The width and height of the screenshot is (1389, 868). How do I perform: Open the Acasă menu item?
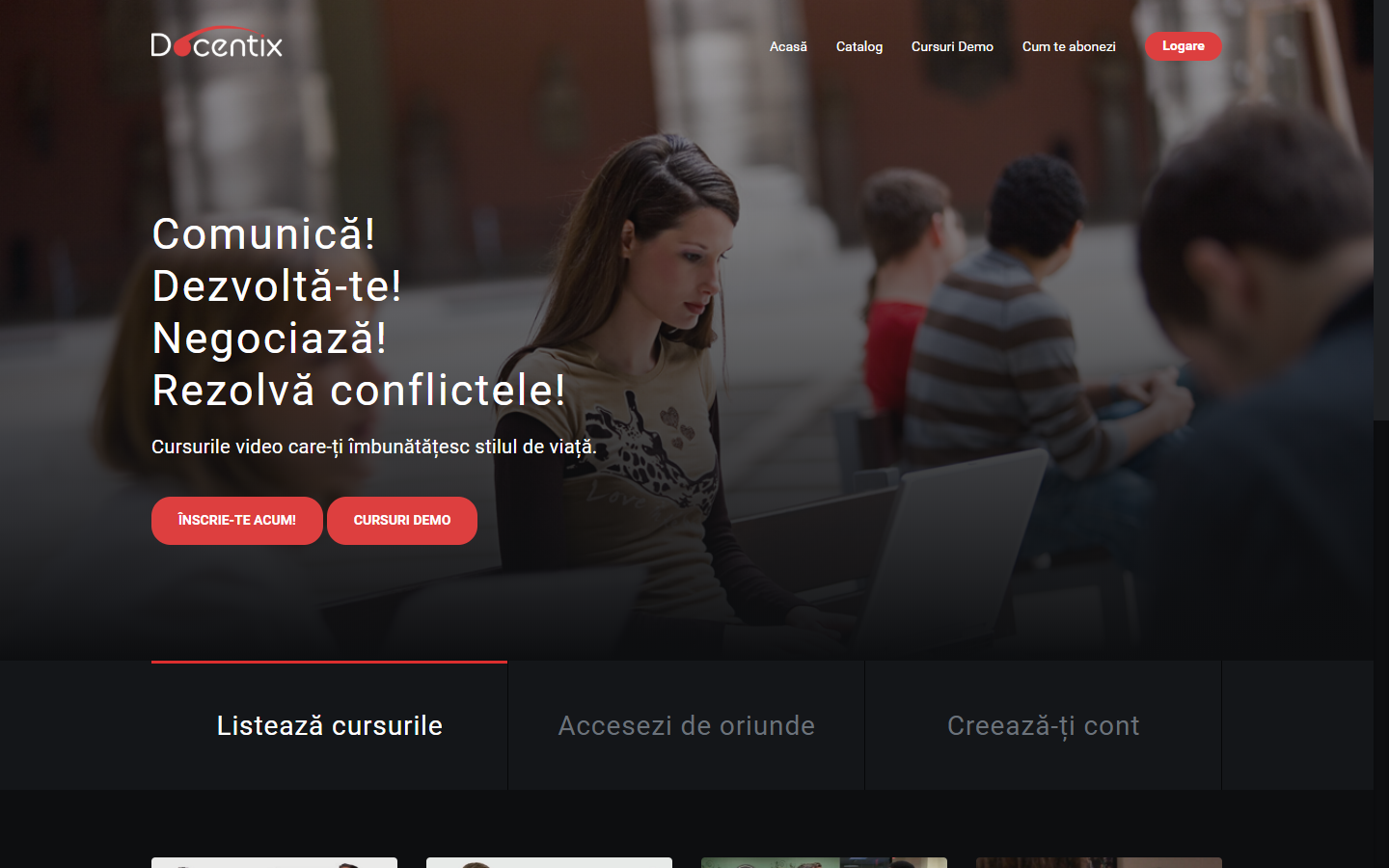click(x=788, y=46)
